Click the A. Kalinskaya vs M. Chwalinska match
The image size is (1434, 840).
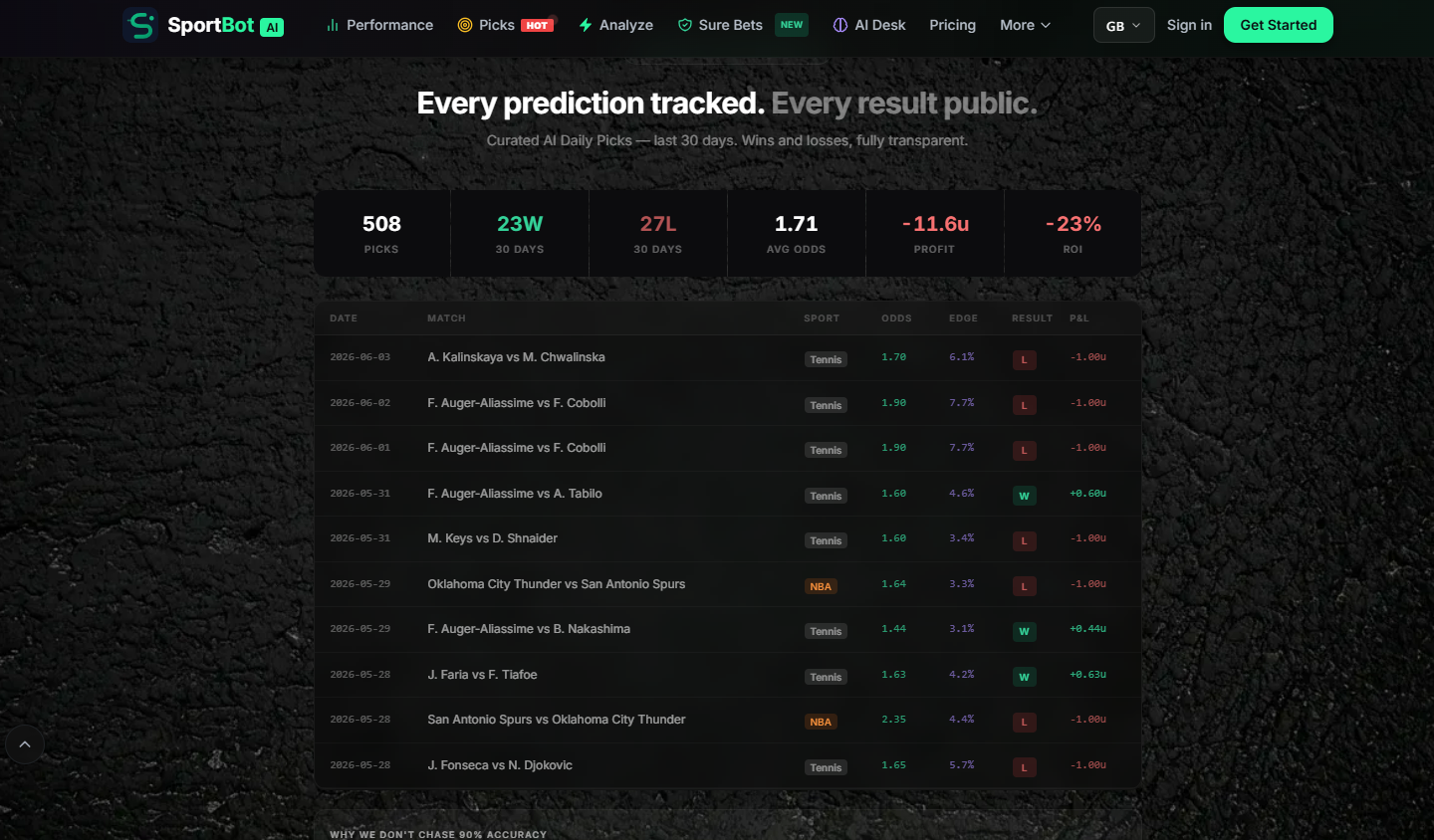[516, 357]
